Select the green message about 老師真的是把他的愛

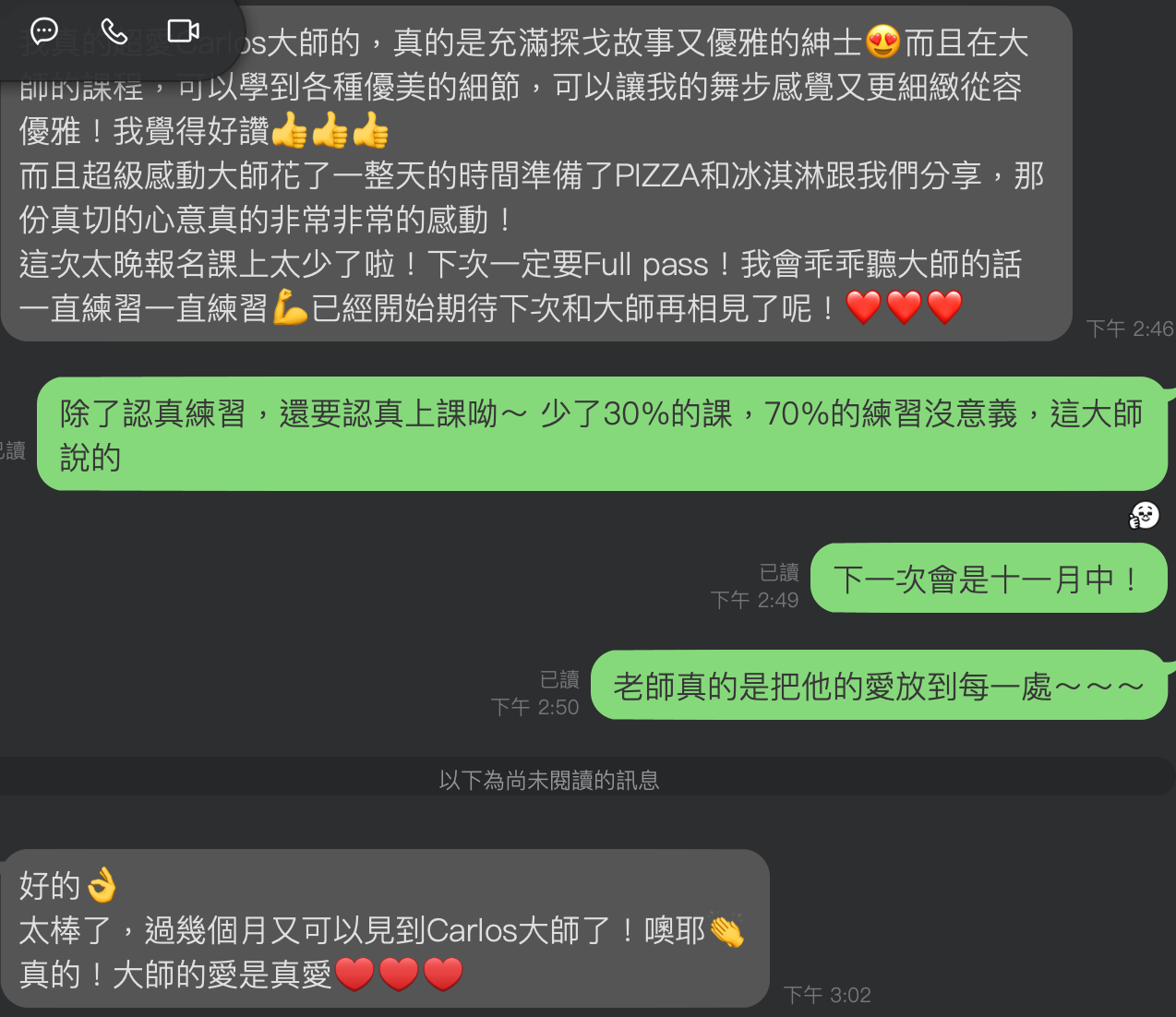pos(879,686)
